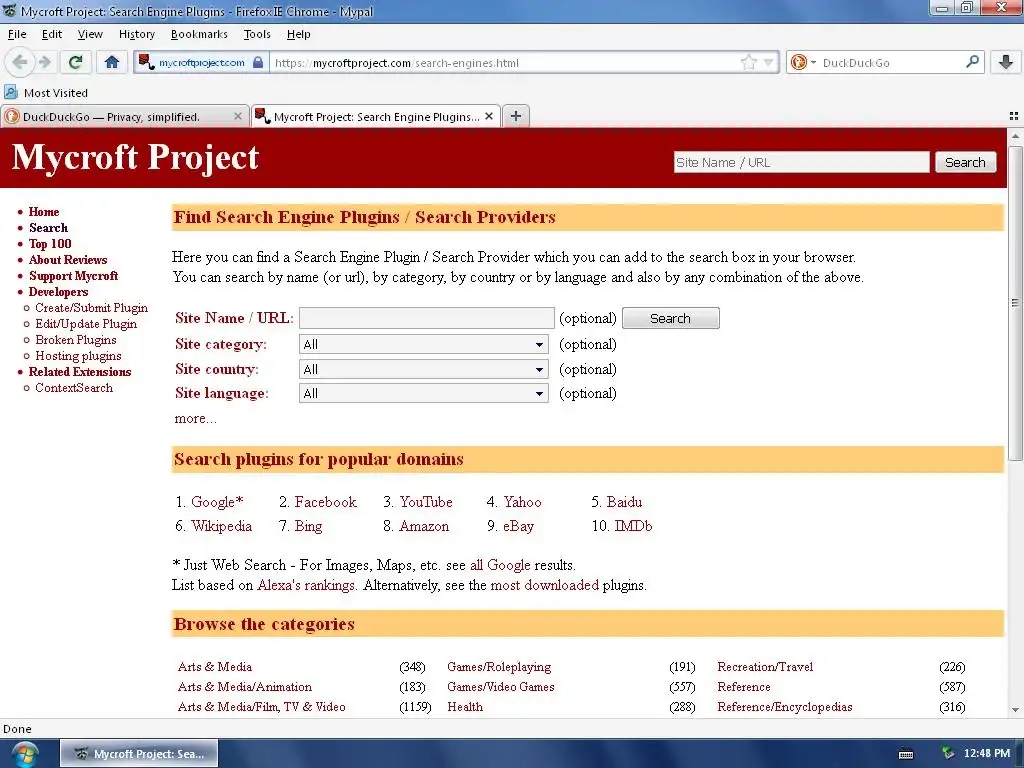Image resolution: width=1024 pixels, height=768 pixels.
Task: Open the URL bar history dropdown arrow
Action: click(x=769, y=63)
